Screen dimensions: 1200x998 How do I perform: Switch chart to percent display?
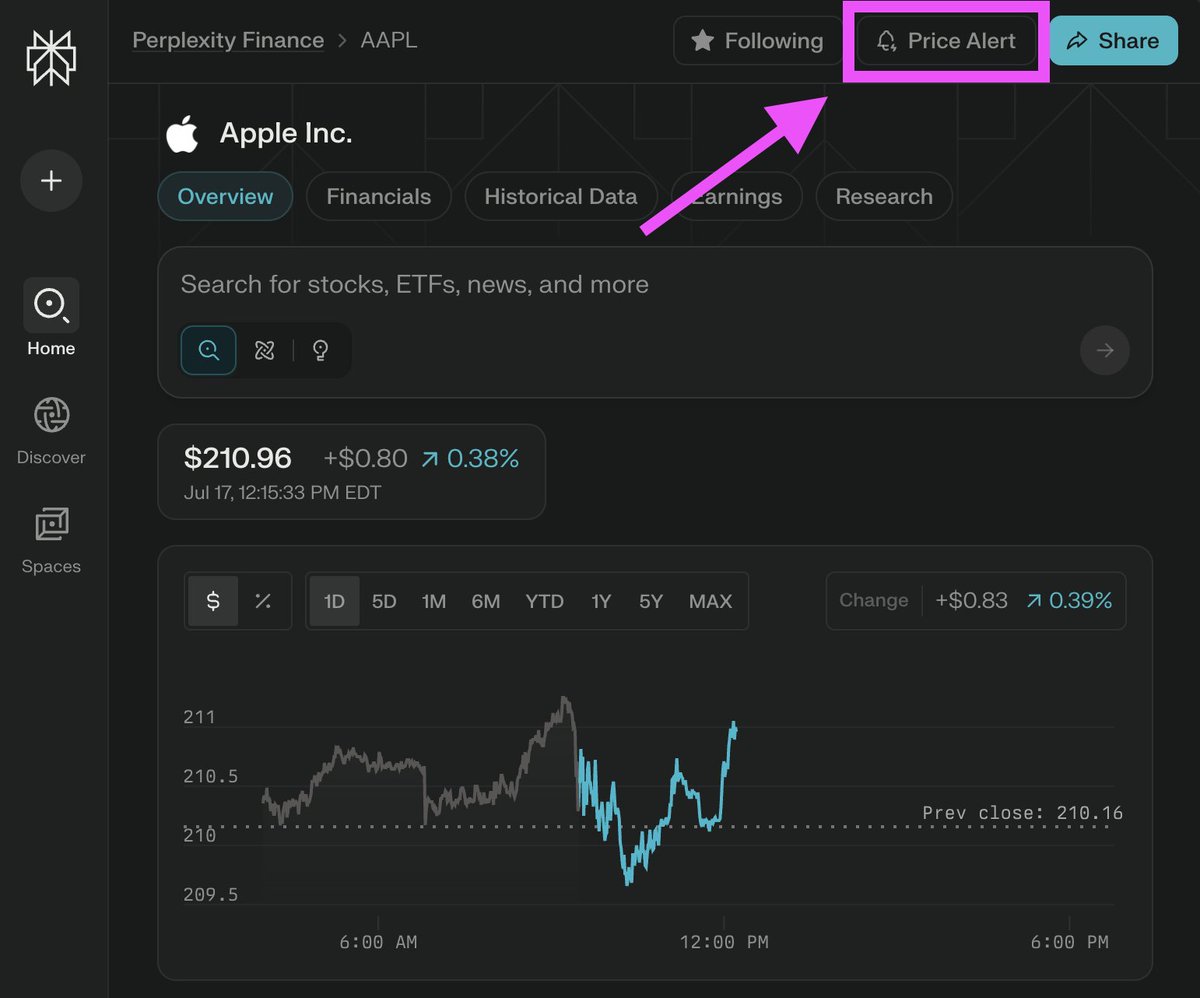(x=263, y=601)
